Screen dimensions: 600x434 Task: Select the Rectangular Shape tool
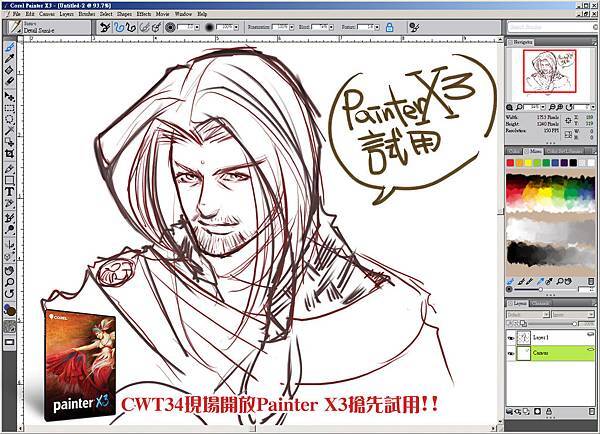point(10,180)
